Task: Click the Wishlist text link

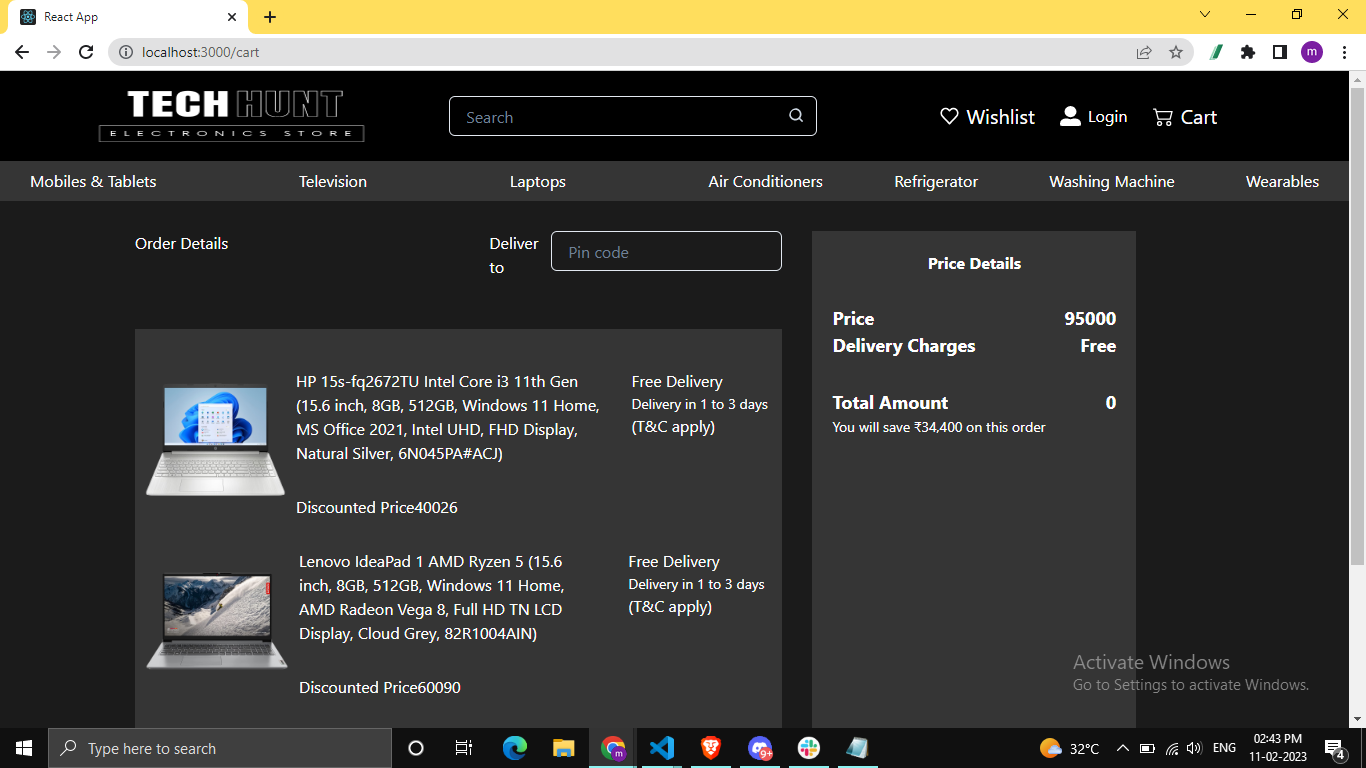Action: pos(1000,116)
